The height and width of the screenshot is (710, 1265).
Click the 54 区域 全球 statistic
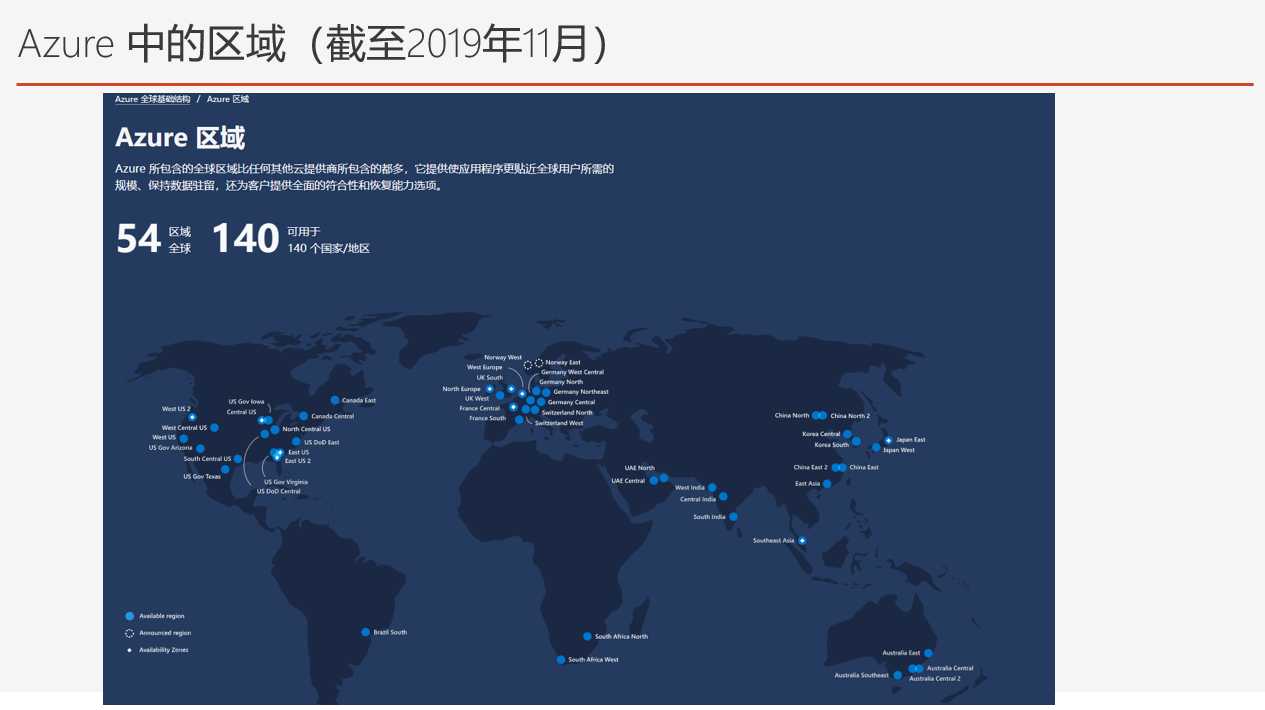[154, 239]
